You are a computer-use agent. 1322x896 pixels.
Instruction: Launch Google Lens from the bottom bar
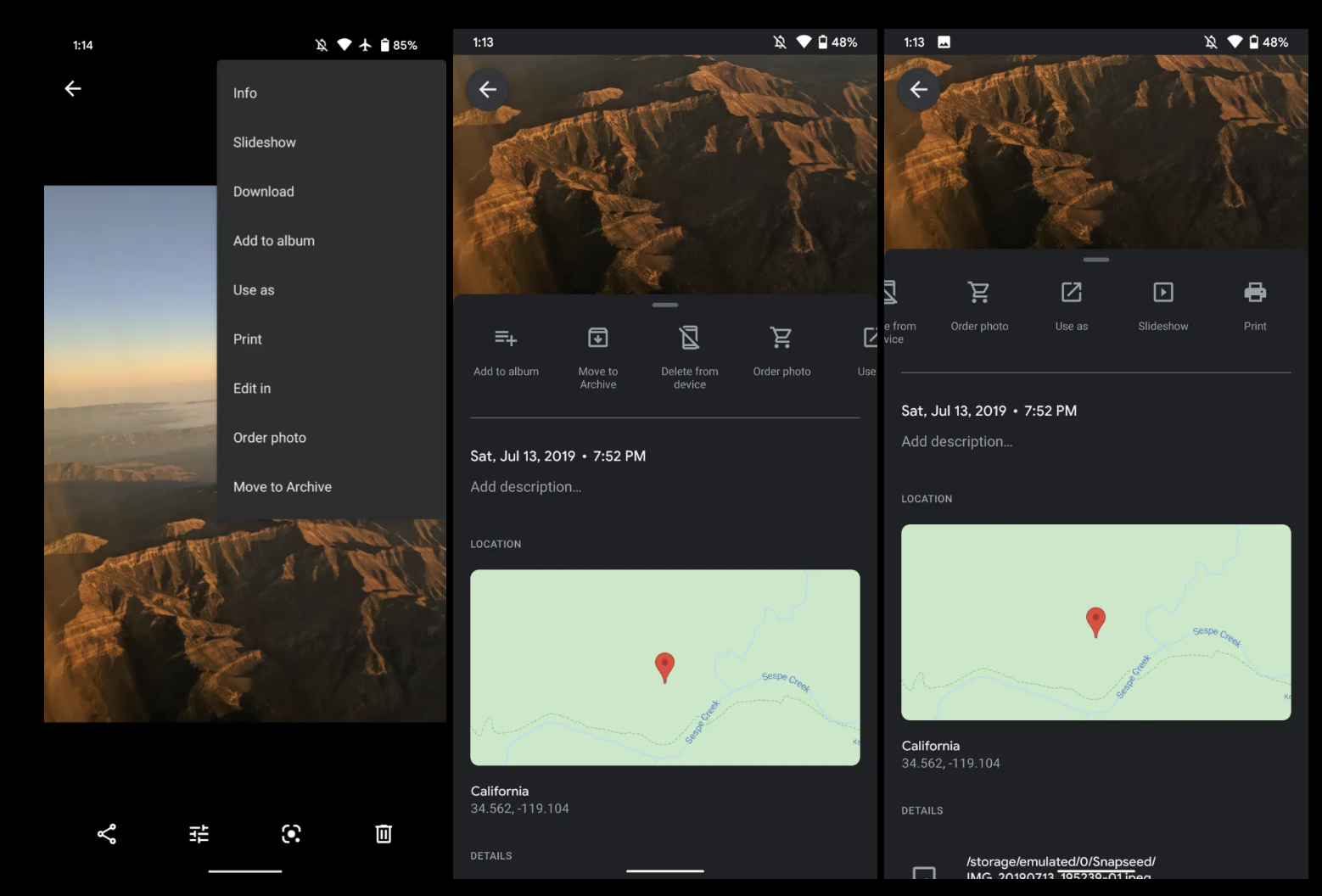pos(291,834)
